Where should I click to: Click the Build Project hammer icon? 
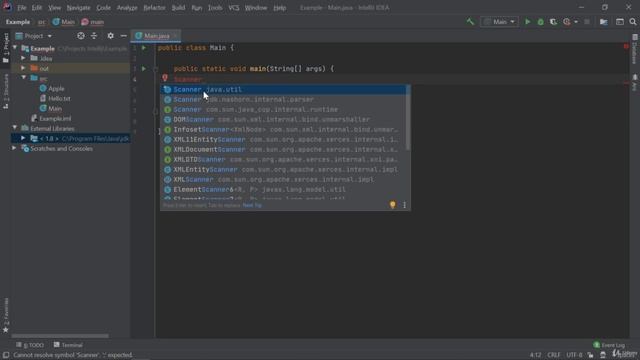[x=470, y=22]
